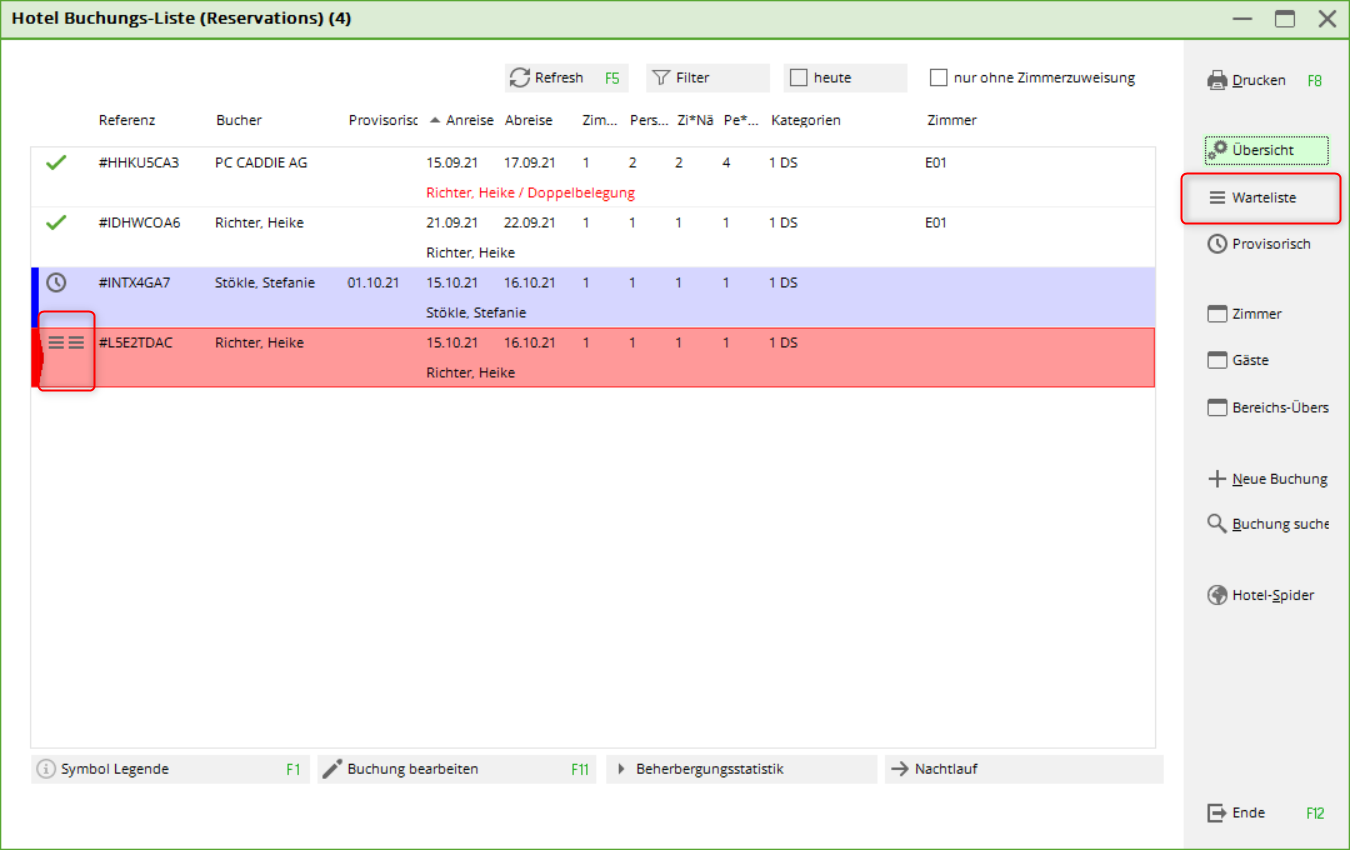The image size is (1350, 850).
Task: Click the Zi*Nä column header
Action: [x=695, y=120]
